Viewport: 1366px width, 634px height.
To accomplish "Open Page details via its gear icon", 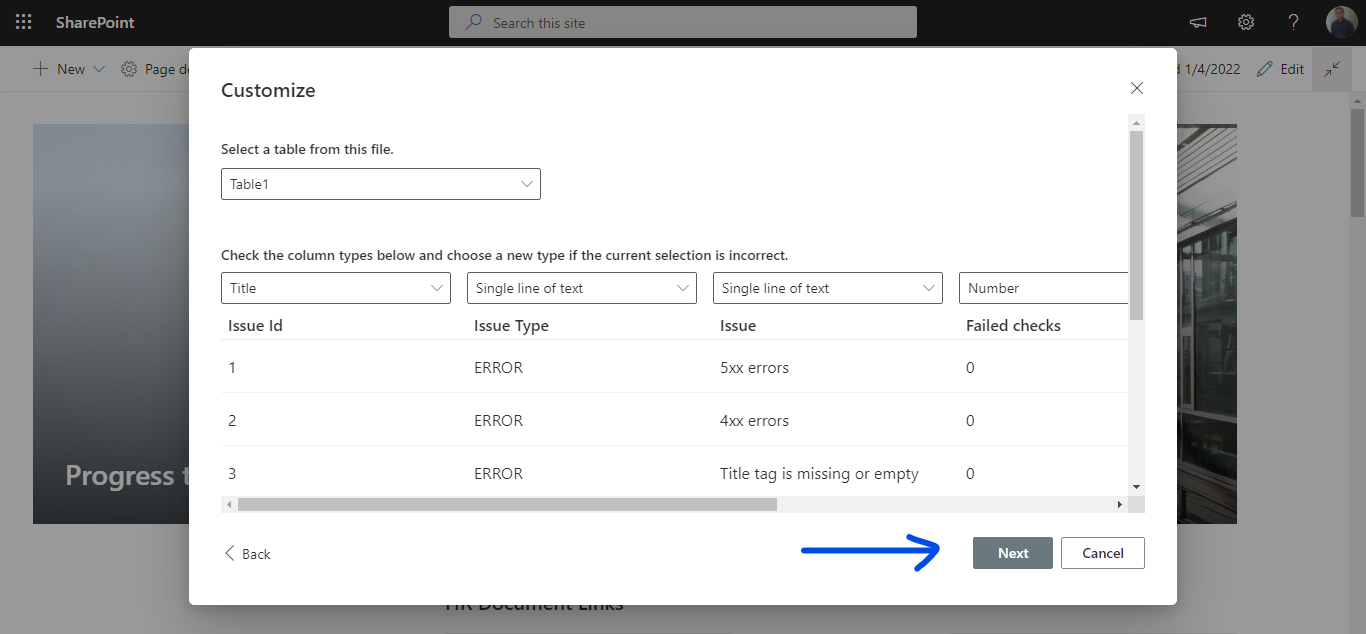I will 128,68.
